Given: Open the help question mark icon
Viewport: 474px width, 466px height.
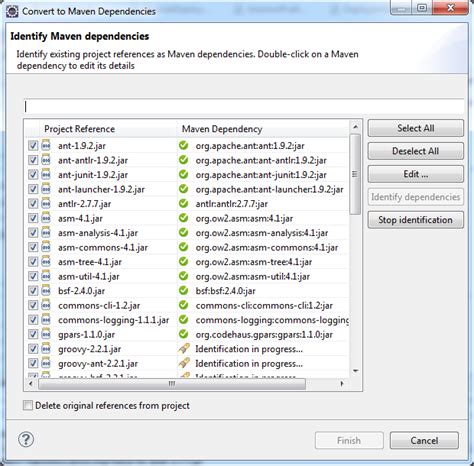Looking at the screenshot, I should 26,439.
